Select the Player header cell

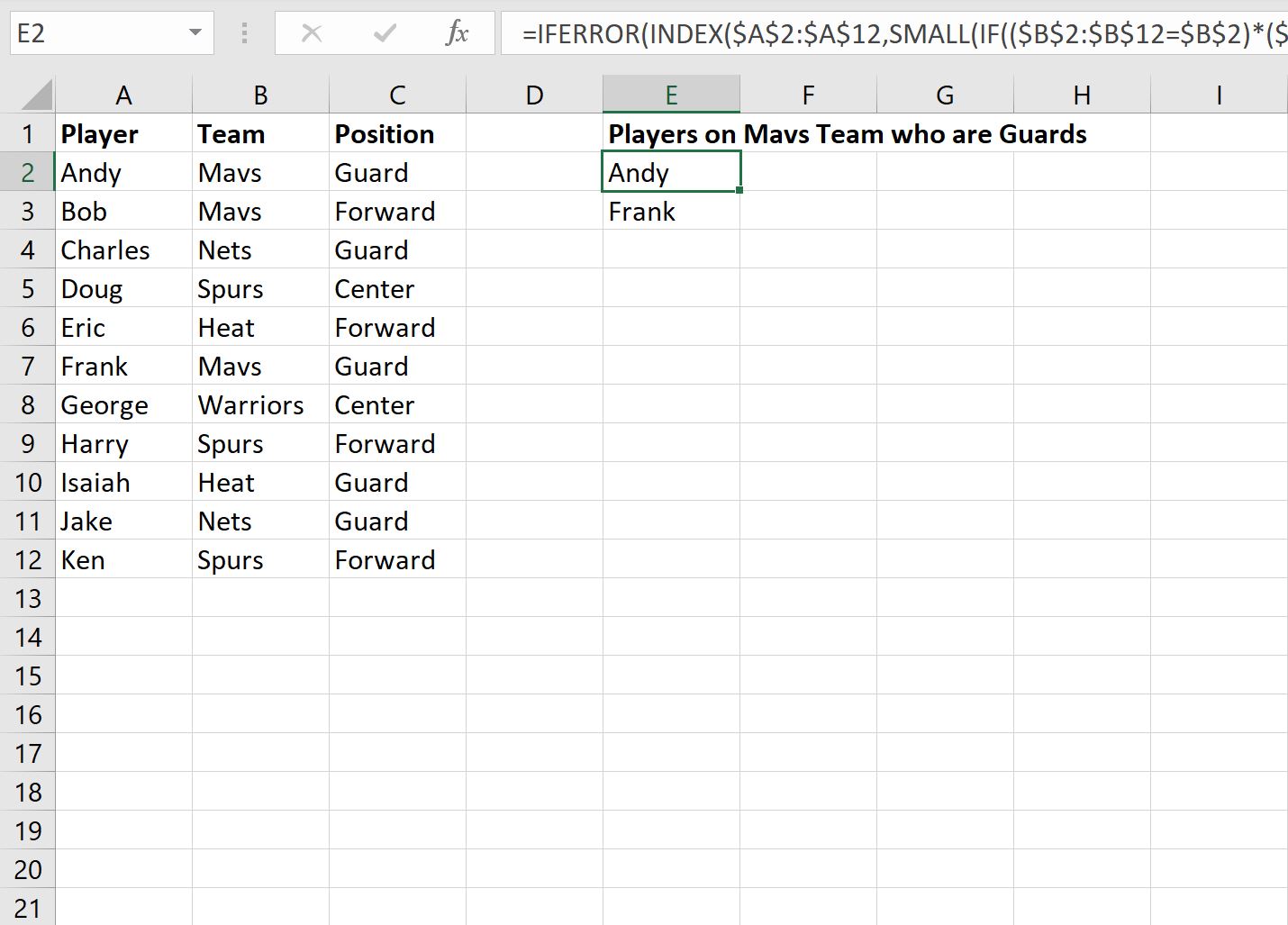coord(123,133)
